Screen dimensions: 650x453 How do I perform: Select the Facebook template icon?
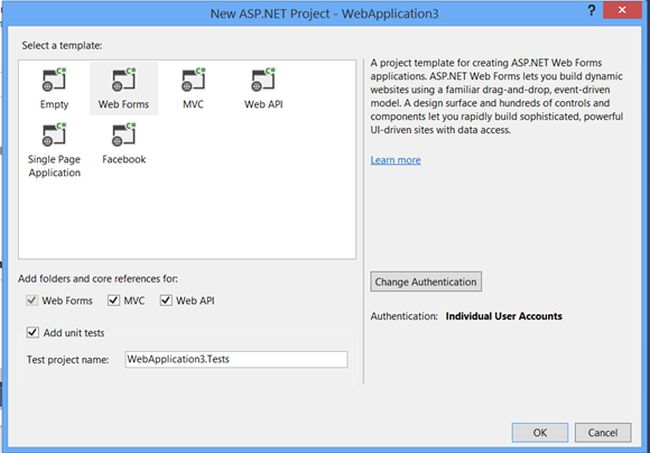(124, 135)
